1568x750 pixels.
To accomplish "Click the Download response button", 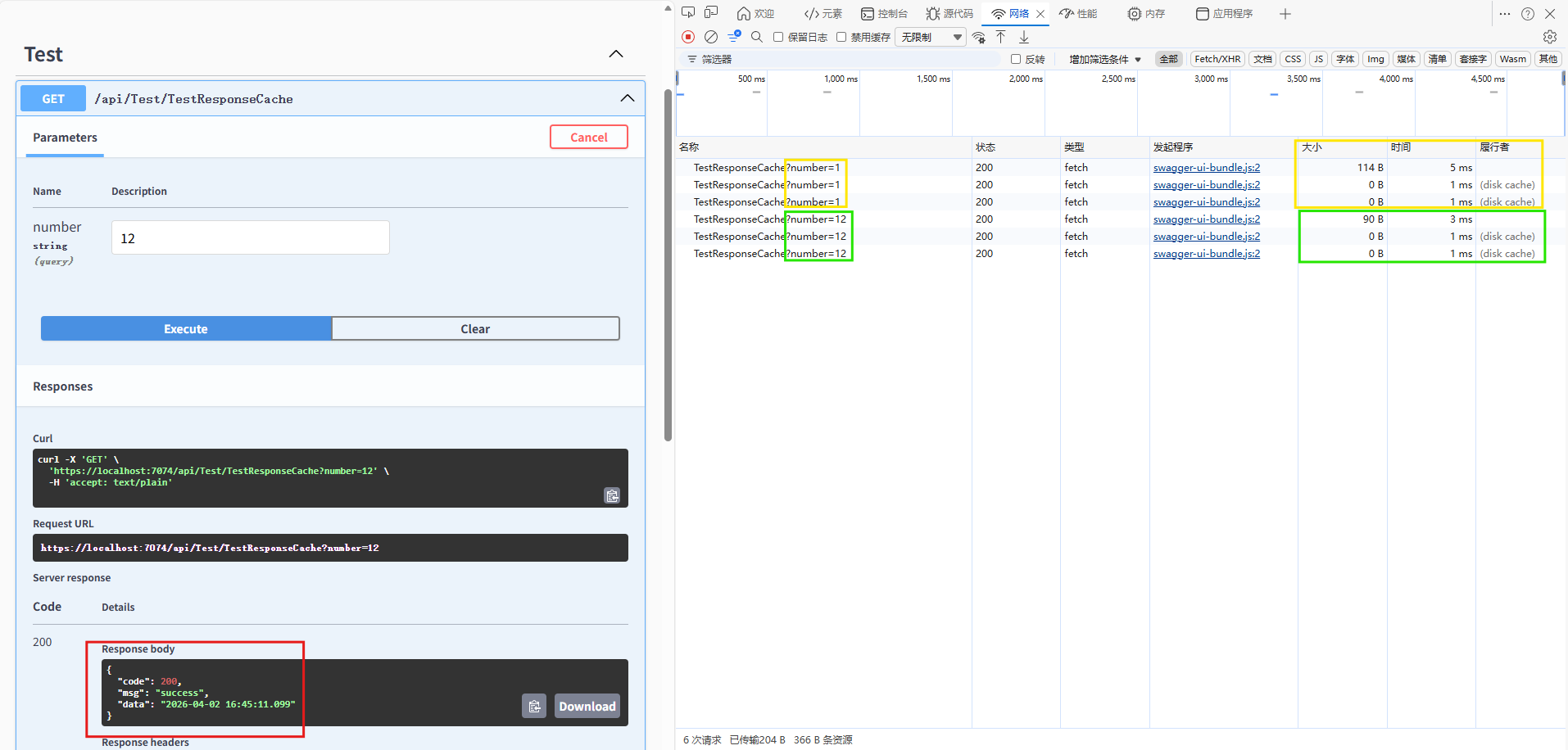I will click(x=587, y=706).
